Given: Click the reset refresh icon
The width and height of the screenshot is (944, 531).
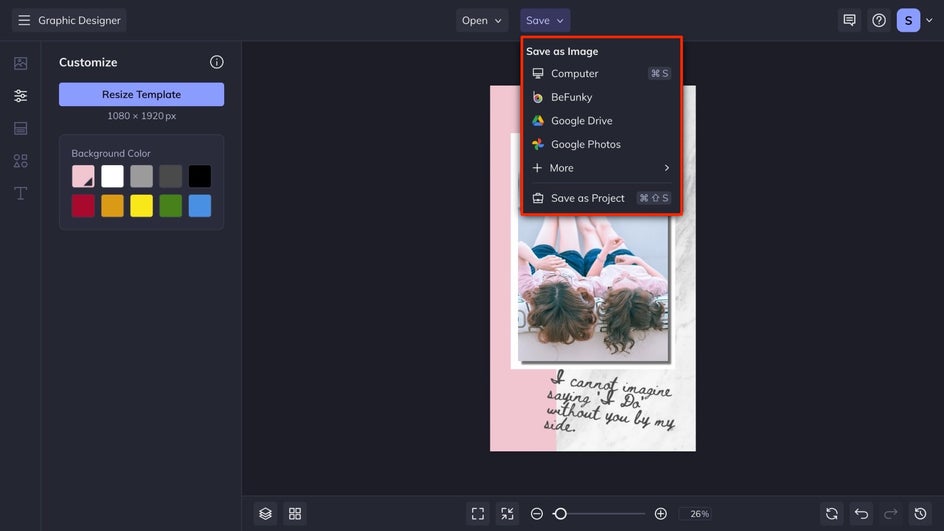Looking at the screenshot, I should (x=832, y=514).
